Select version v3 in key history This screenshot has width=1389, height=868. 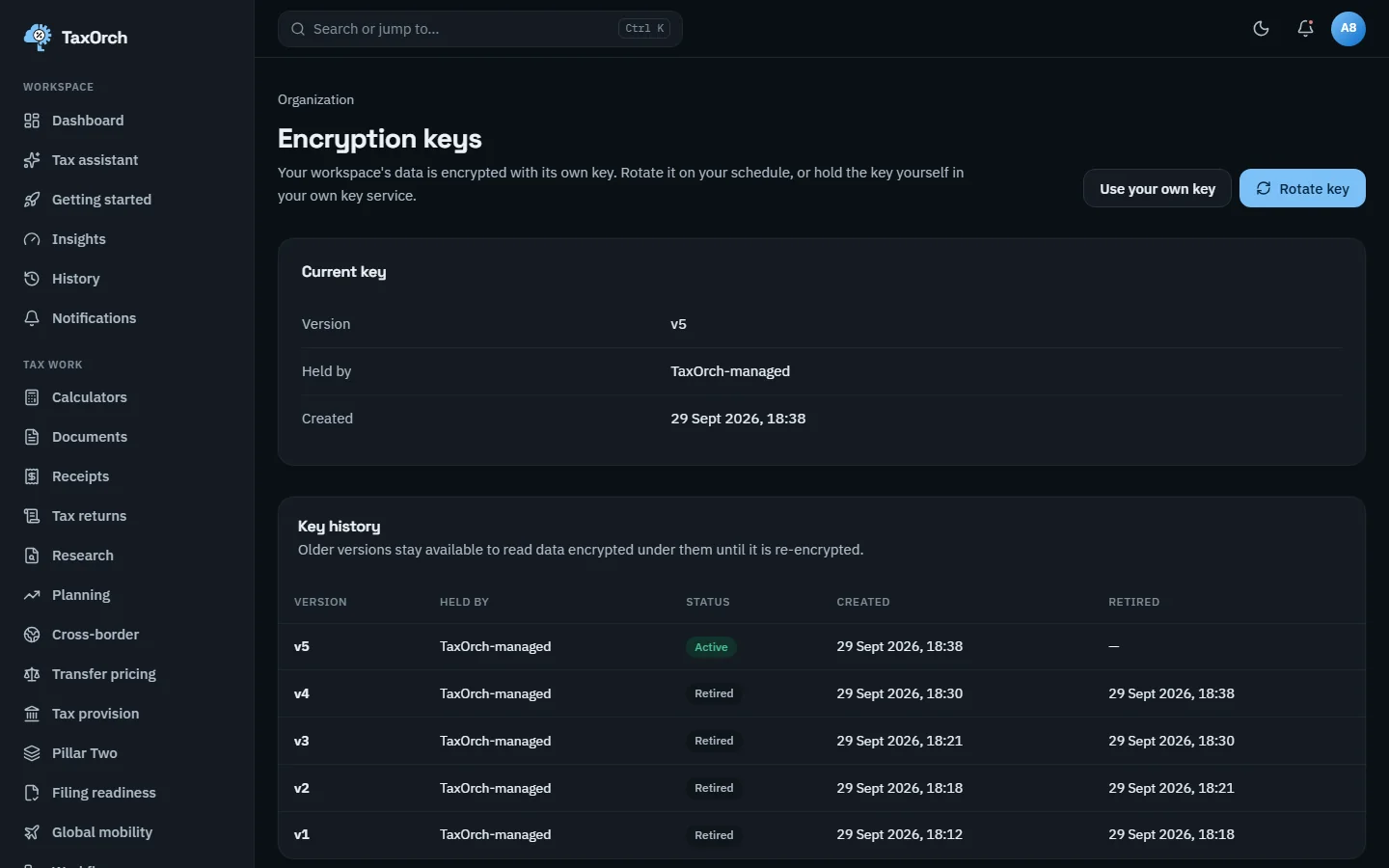tap(302, 741)
